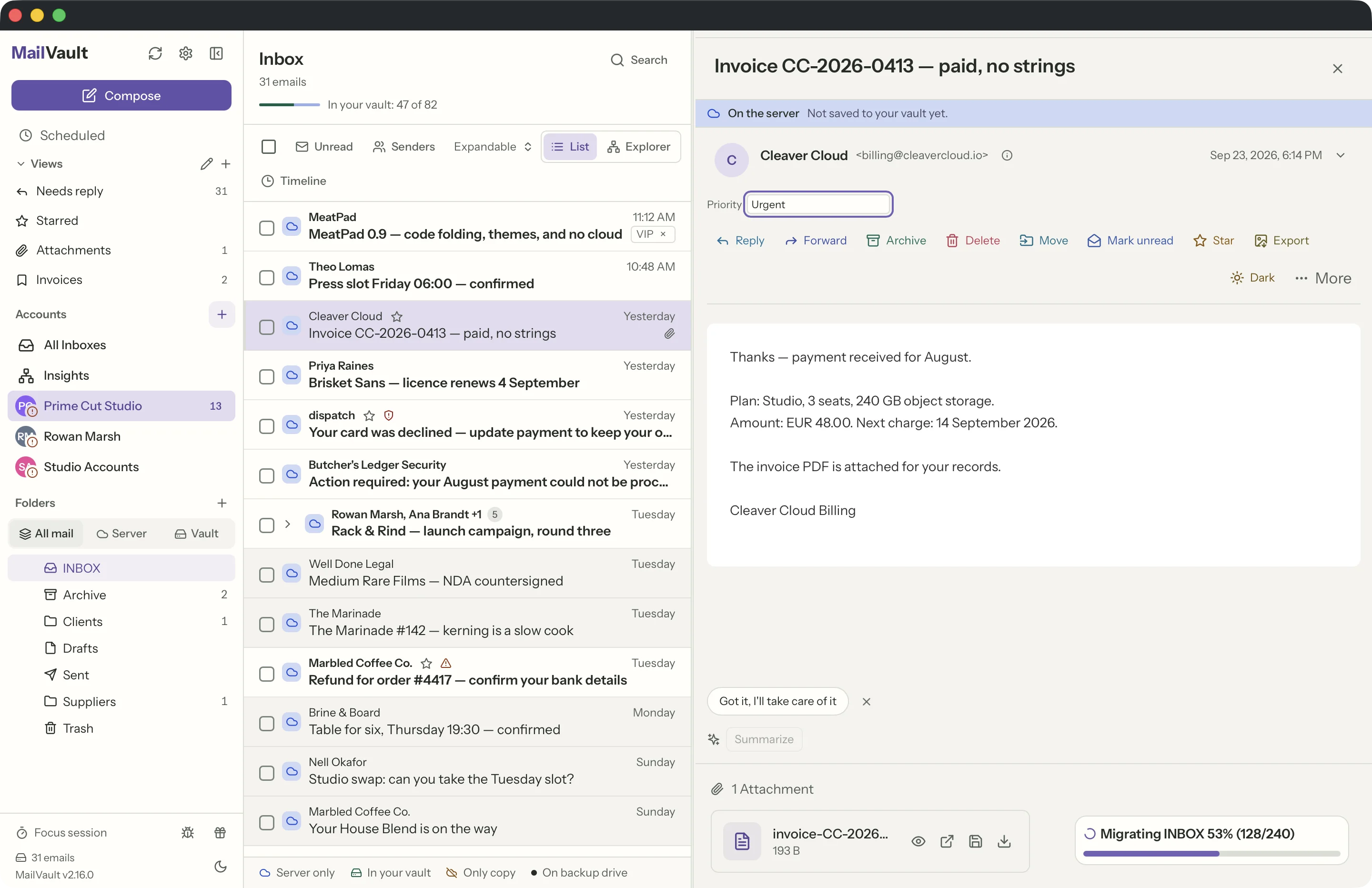This screenshot has width=1372, height=888.
Task: Open the Export options
Action: 1281,241
